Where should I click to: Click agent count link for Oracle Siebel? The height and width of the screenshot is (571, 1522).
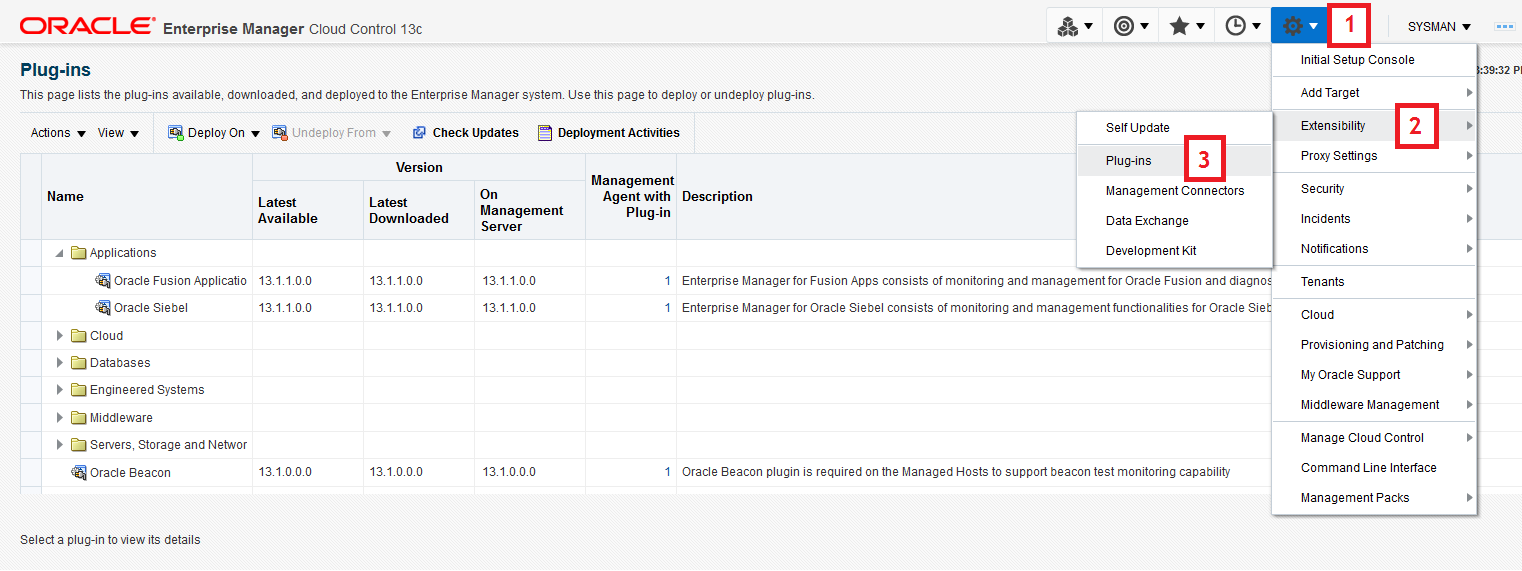point(667,308)
